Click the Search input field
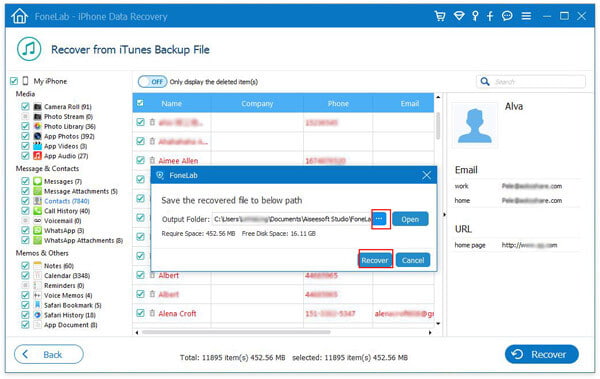The image size is (600, 379). coord(531,82)
